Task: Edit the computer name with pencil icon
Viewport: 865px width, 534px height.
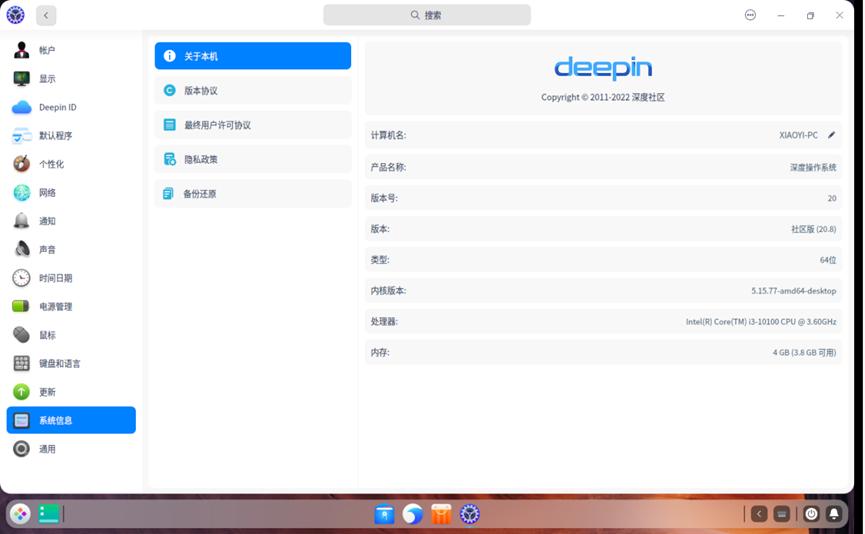Action: pyautogui.click(x=831, y=135)
